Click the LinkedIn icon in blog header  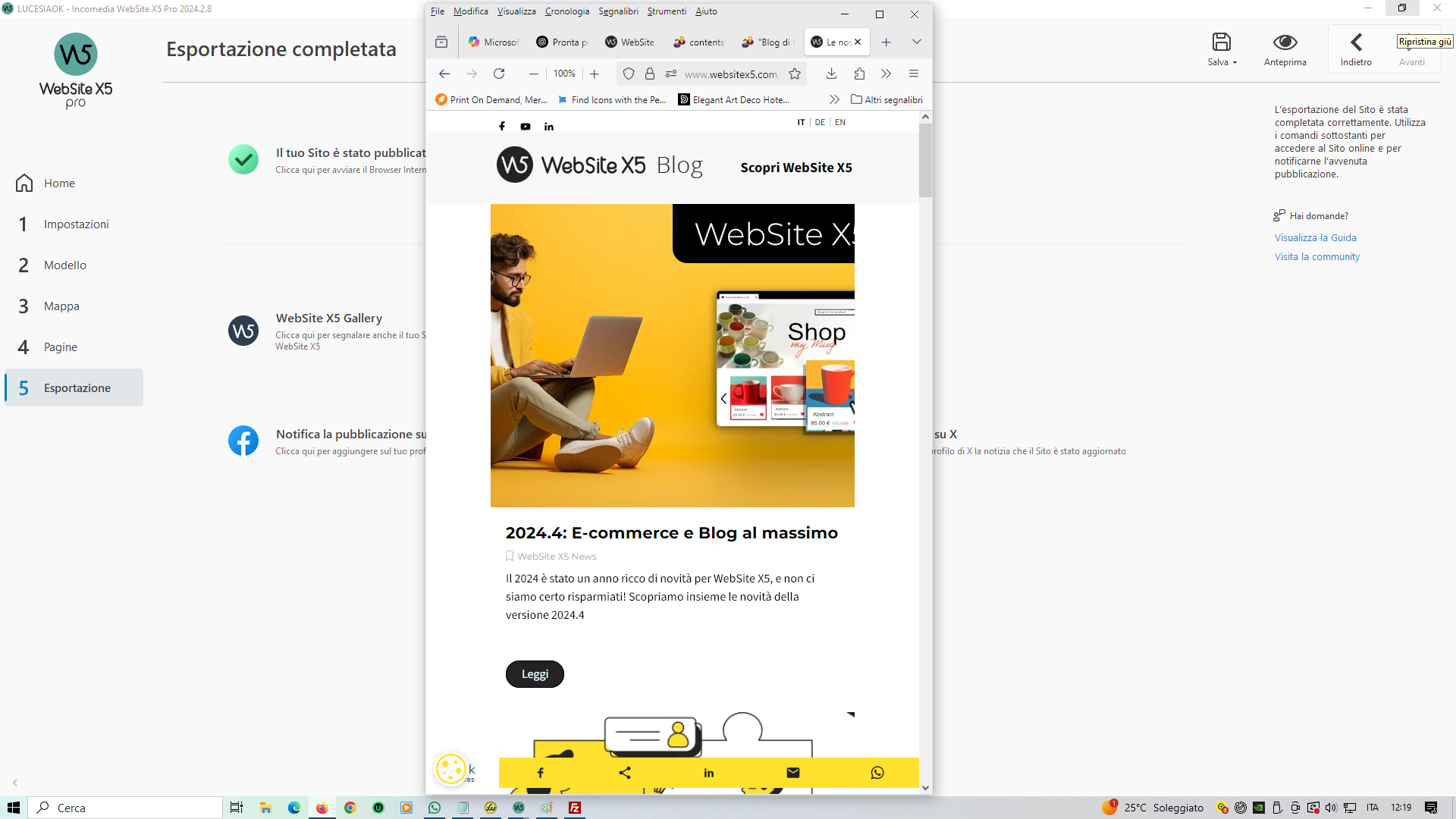click(x=549, y=126)
